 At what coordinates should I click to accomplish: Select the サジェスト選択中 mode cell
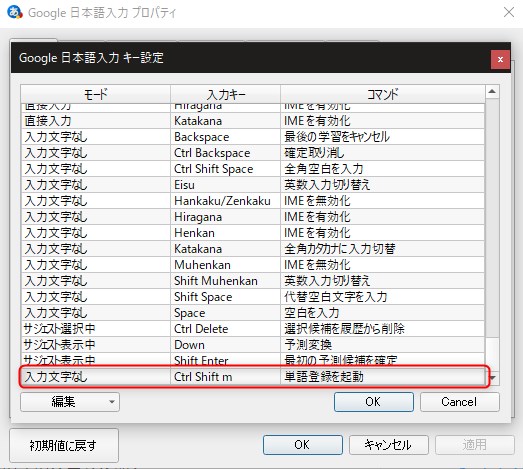(95, 329)
